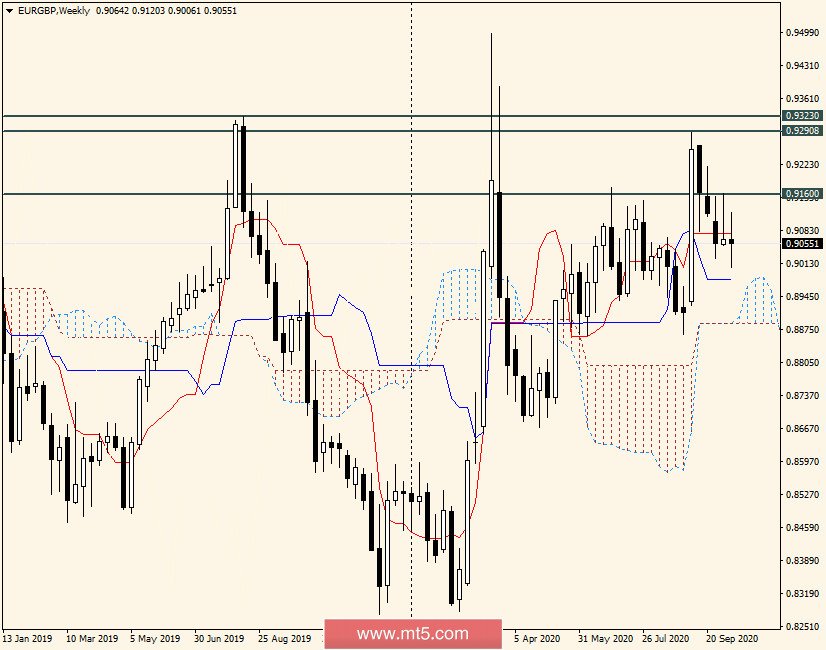
Task: Click the 0.89450 price scale label
Action: [803, 297]
